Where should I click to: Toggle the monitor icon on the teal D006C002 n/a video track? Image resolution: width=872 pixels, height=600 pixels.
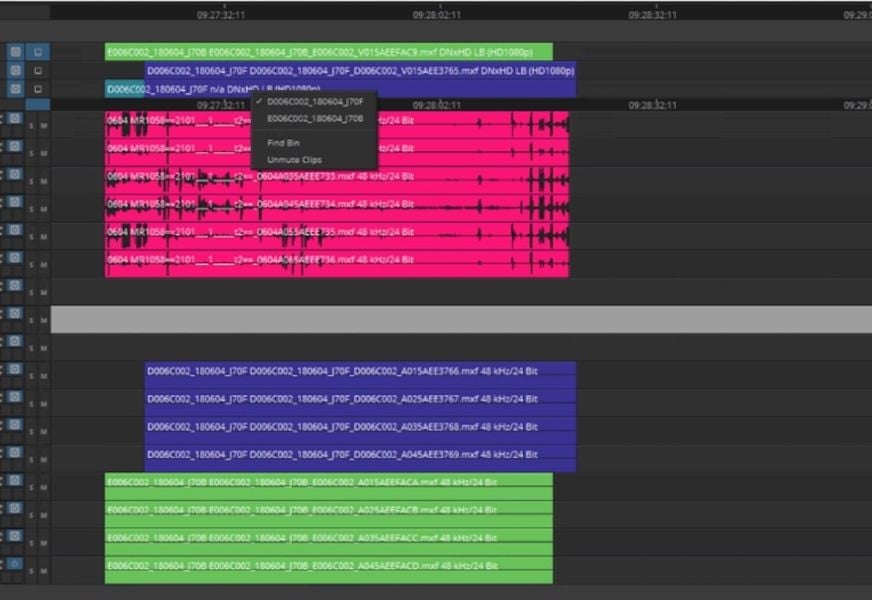click(38, 89)
